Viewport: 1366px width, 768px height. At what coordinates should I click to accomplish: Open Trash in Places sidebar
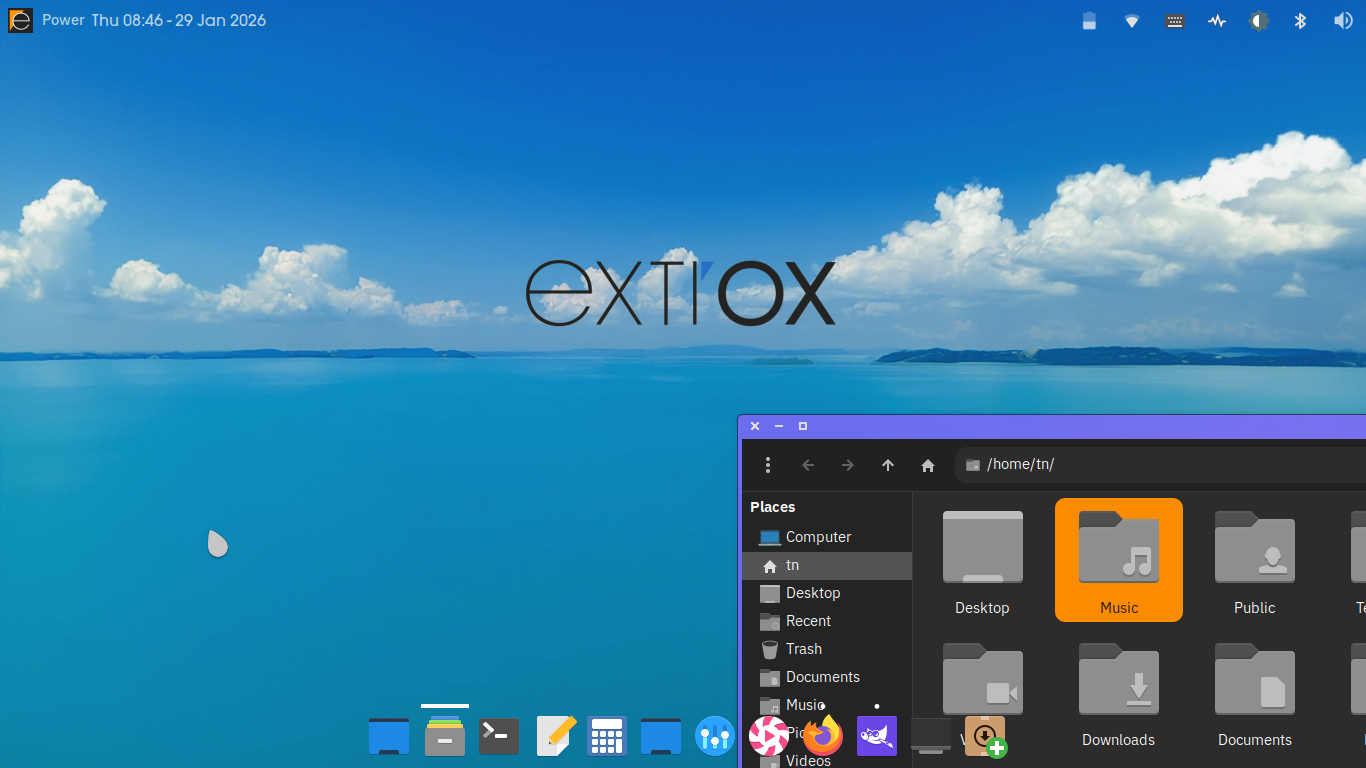(x=827, y=649)
